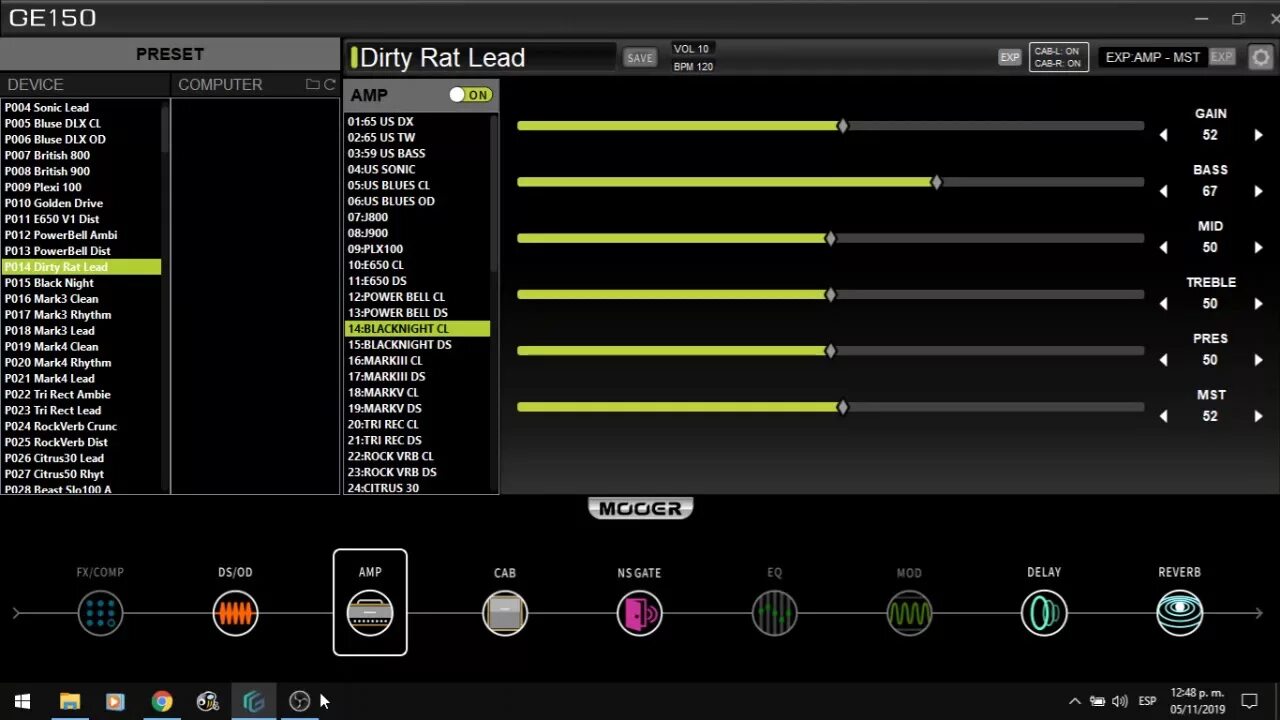Click the VOL 10 value

point(691,49)
